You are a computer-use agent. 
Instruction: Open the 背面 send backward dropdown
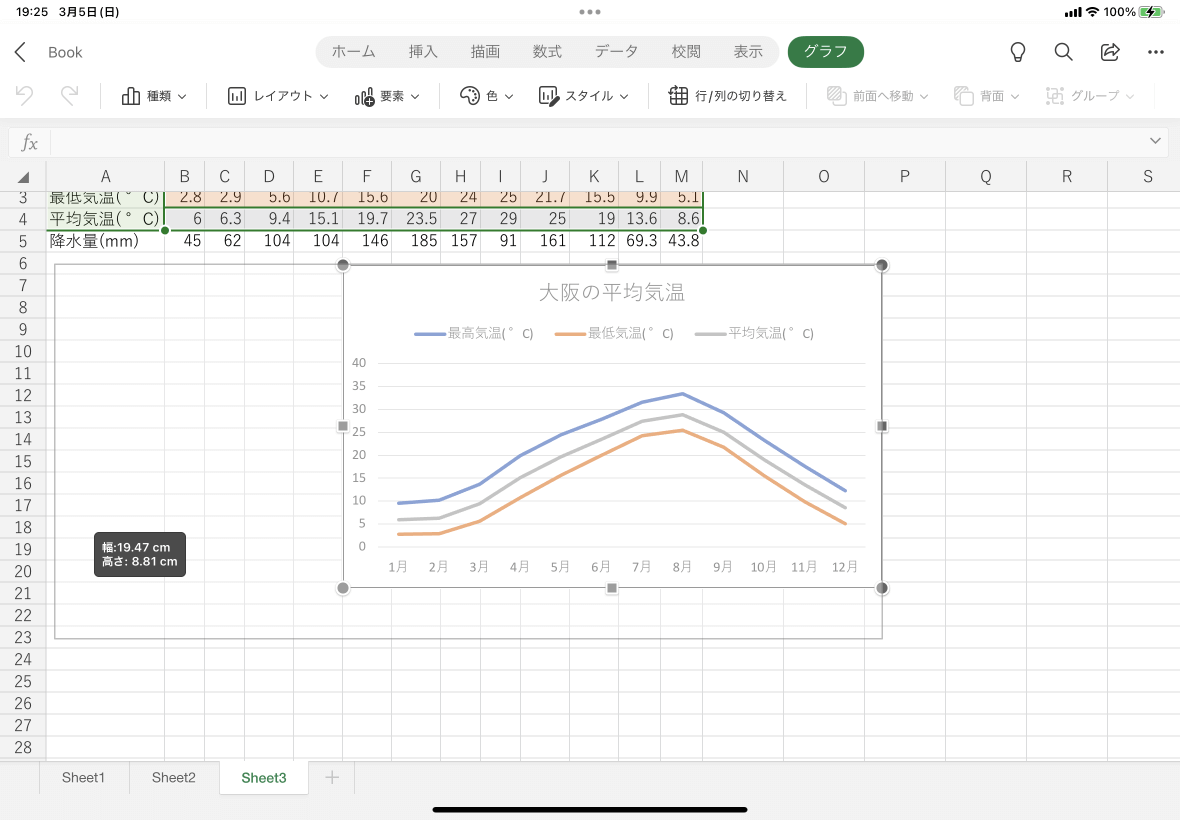click(x=987, y=96)
